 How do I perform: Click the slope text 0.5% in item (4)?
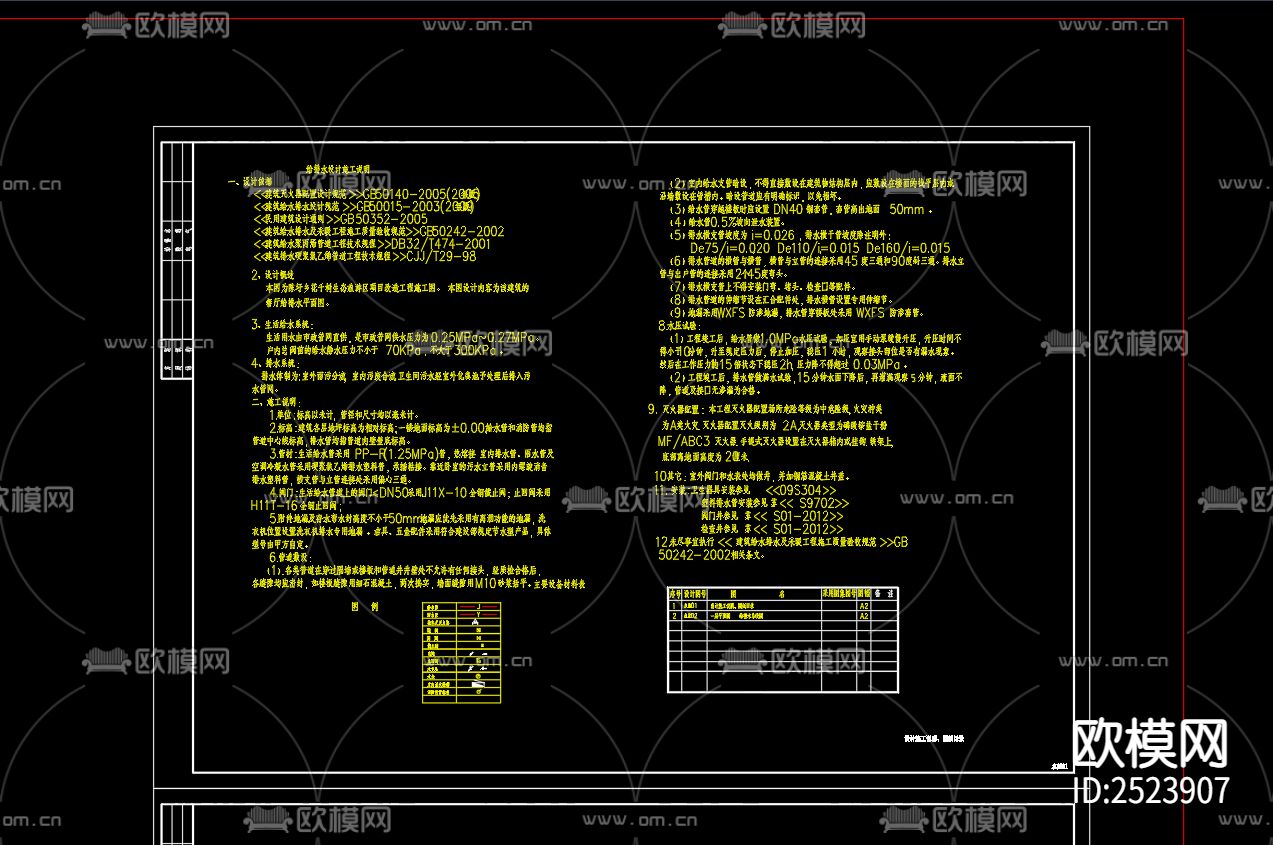(723, 222)
